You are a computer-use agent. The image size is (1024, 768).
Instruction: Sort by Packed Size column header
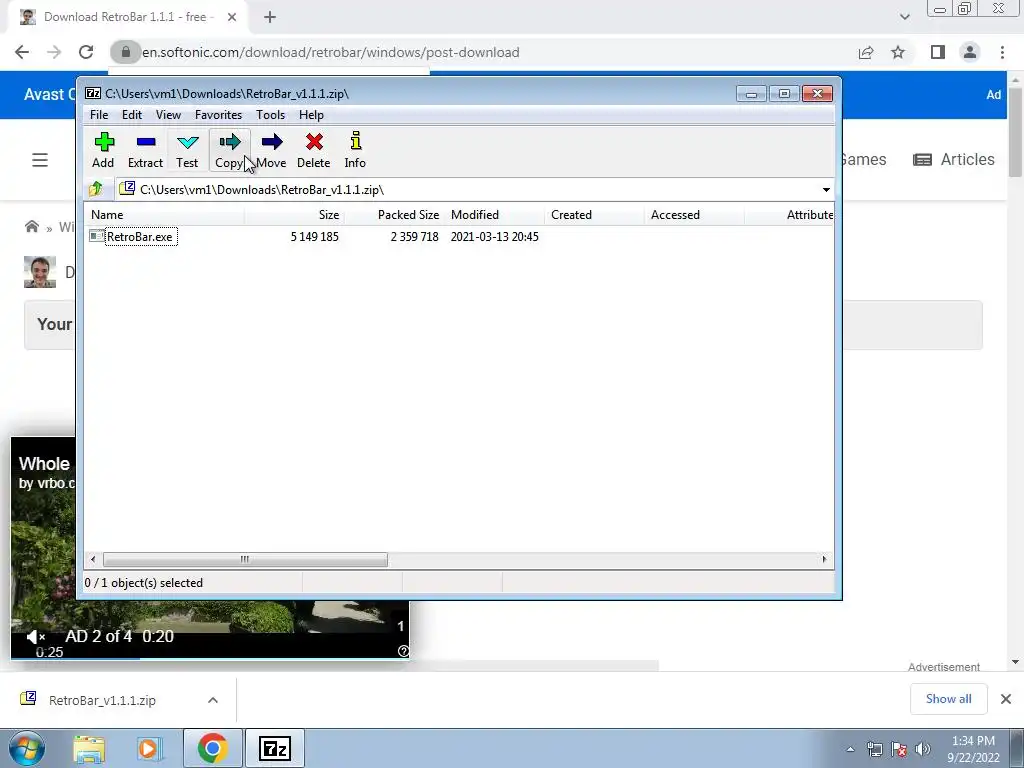tap(394, 215)
